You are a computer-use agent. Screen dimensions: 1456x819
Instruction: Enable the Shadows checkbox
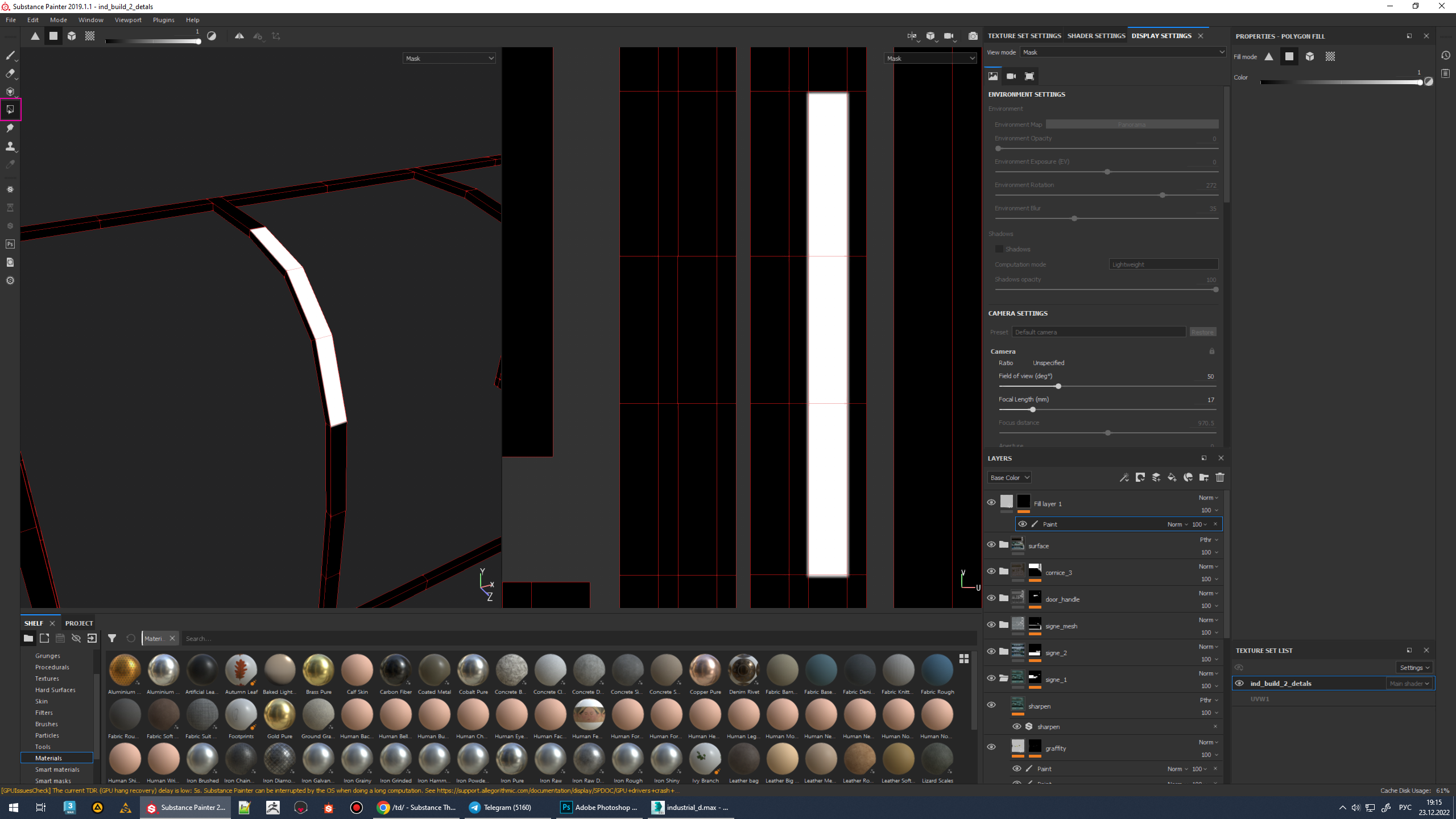[x=999, y=249]
